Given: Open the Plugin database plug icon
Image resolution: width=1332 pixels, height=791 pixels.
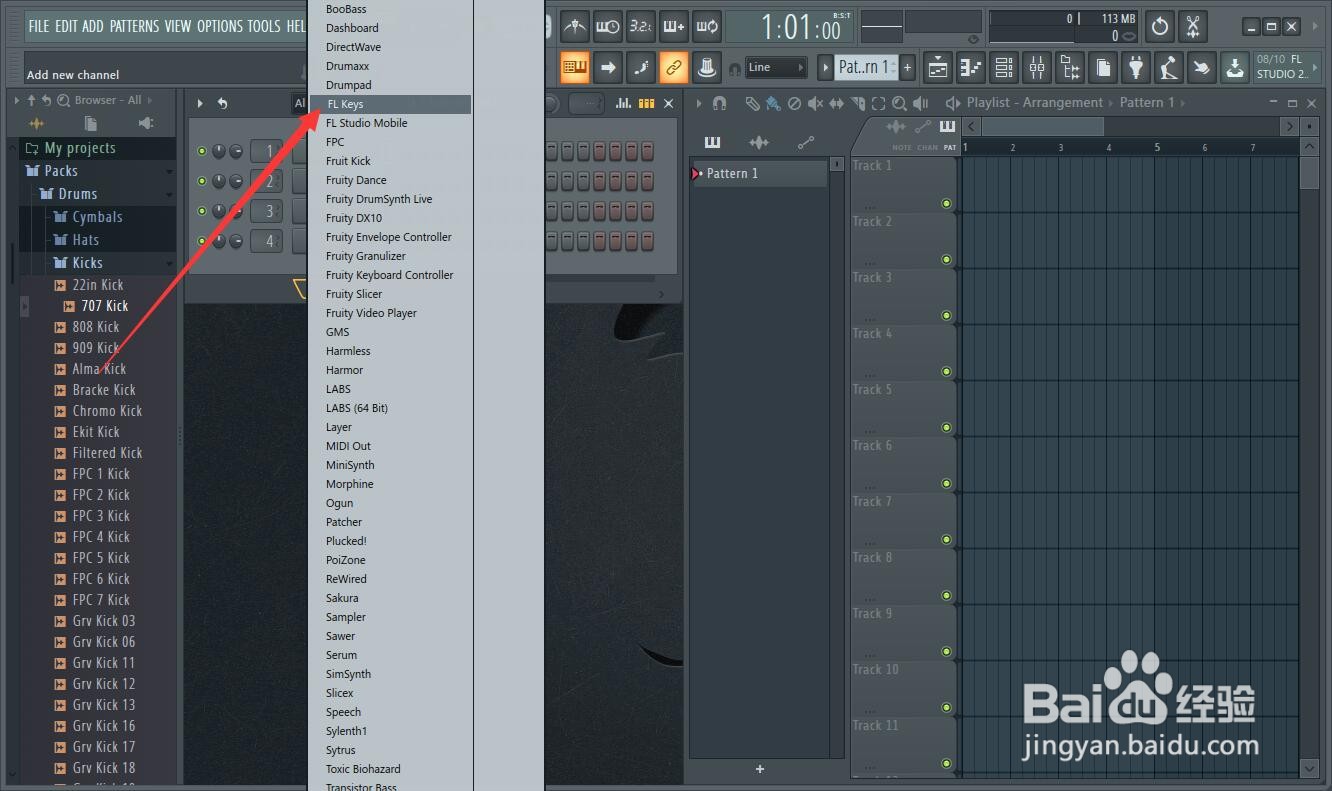Looking at the screenshot, I should 1136,68.
